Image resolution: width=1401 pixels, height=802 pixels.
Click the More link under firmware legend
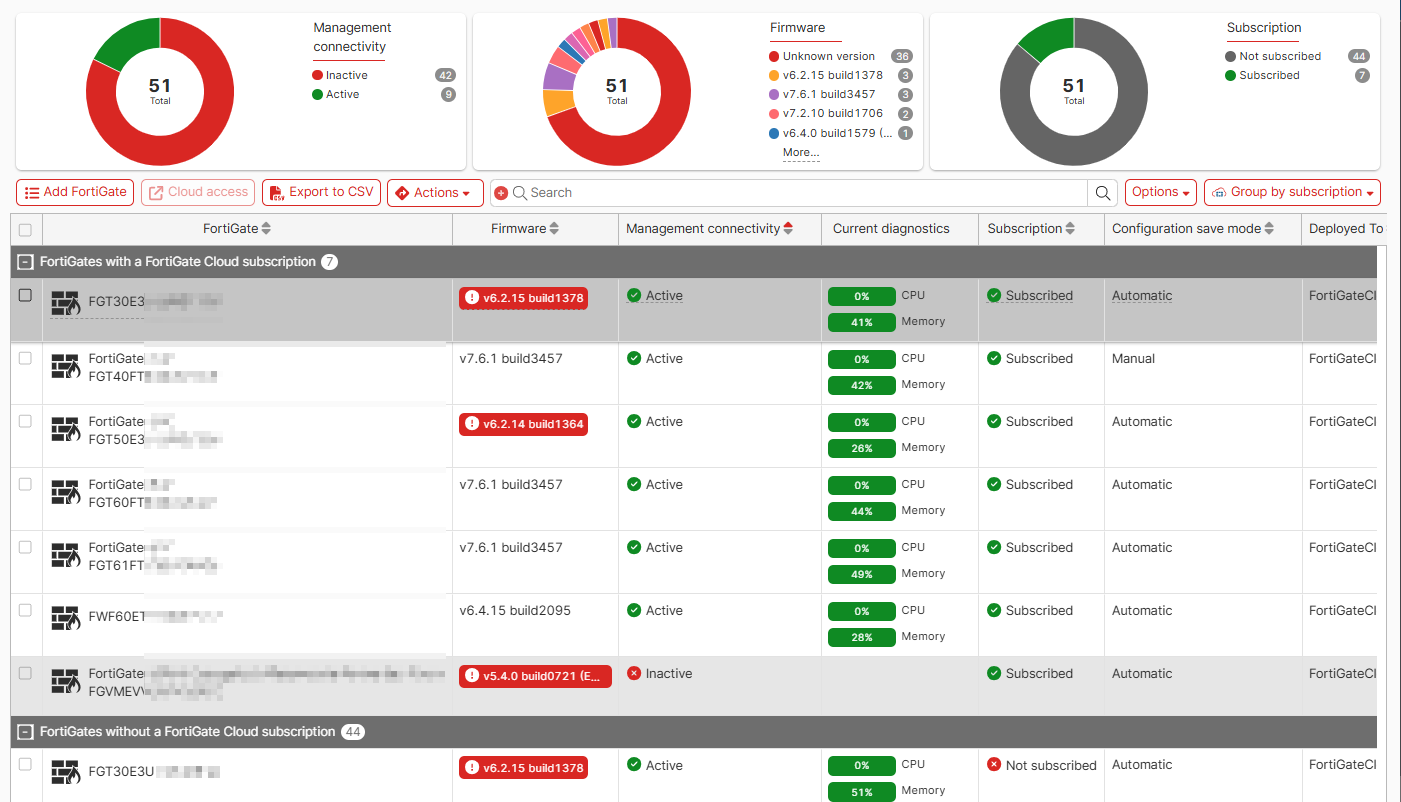point(800,152)
